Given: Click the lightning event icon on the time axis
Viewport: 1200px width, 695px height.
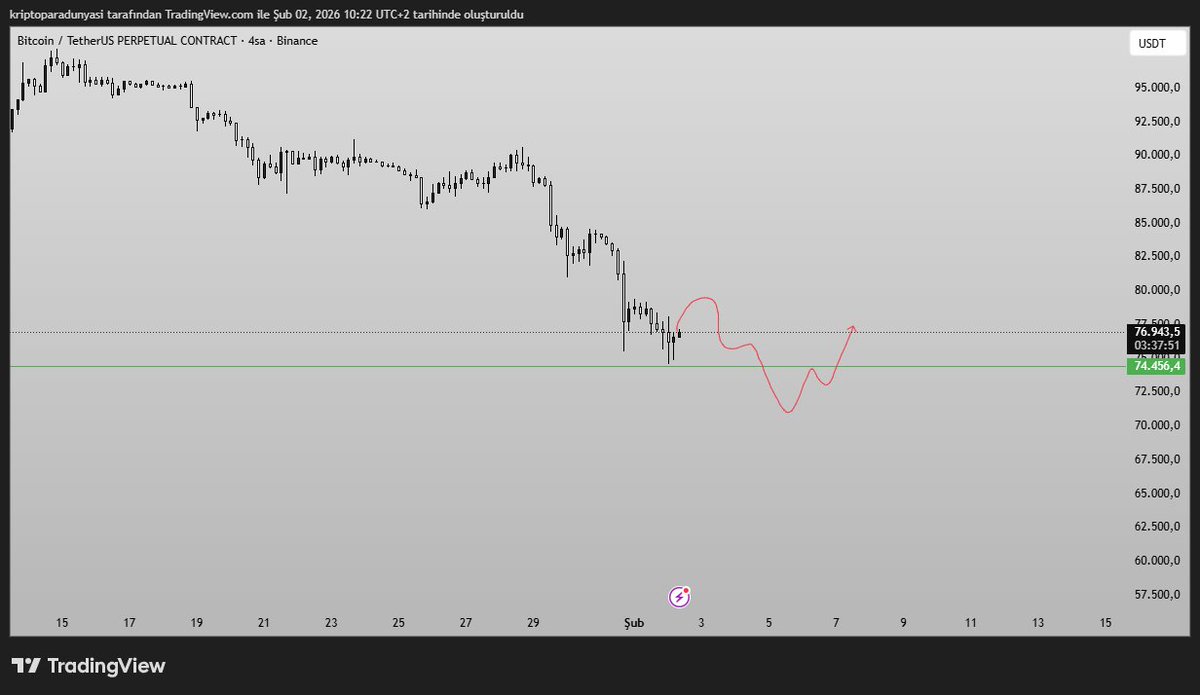Looking at the screenshot, I should (x=680, y=597).
